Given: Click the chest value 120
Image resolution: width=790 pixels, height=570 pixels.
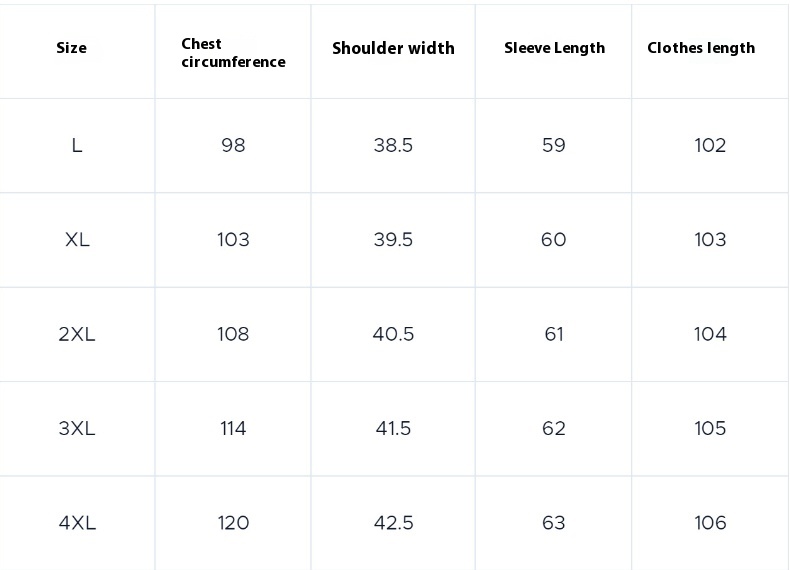Looking at the screenshot, I should (x=233, y=523).
